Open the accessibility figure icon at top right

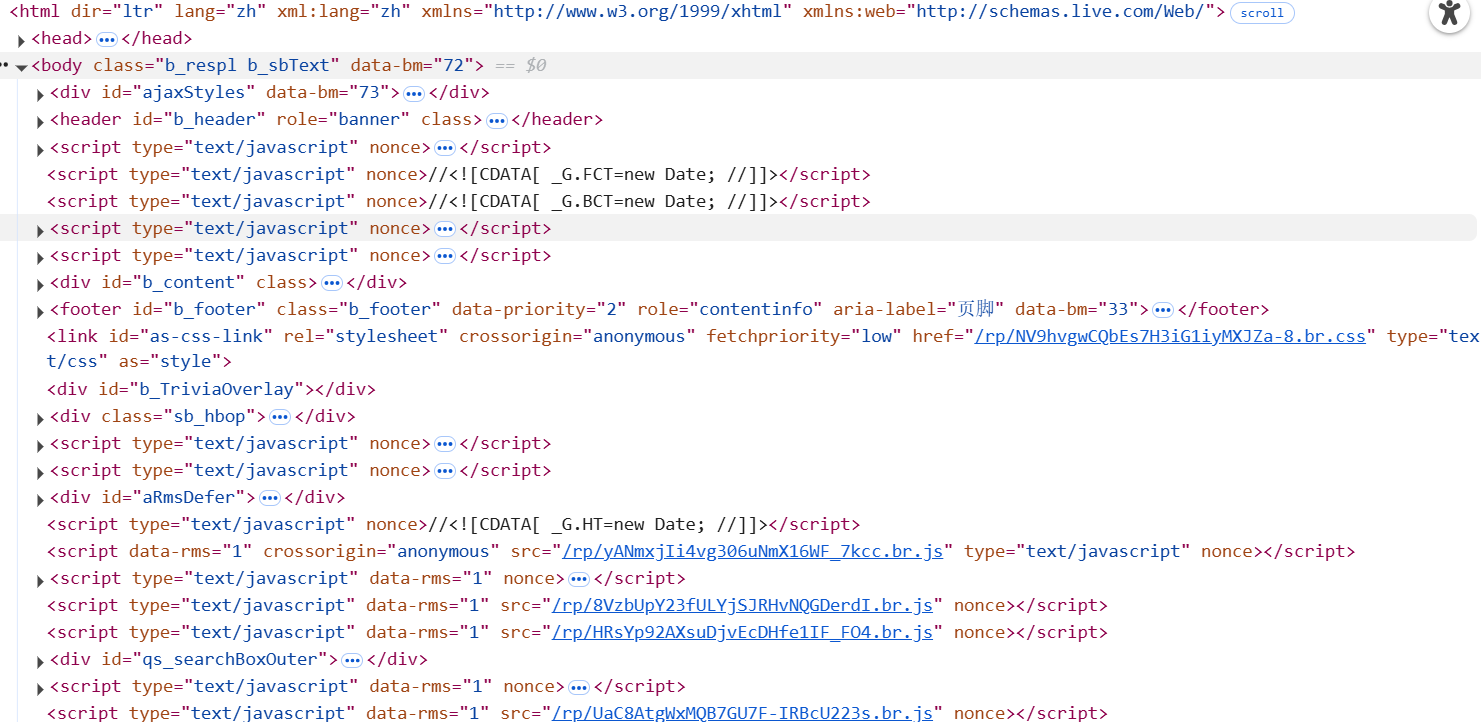click(1449, 13)
